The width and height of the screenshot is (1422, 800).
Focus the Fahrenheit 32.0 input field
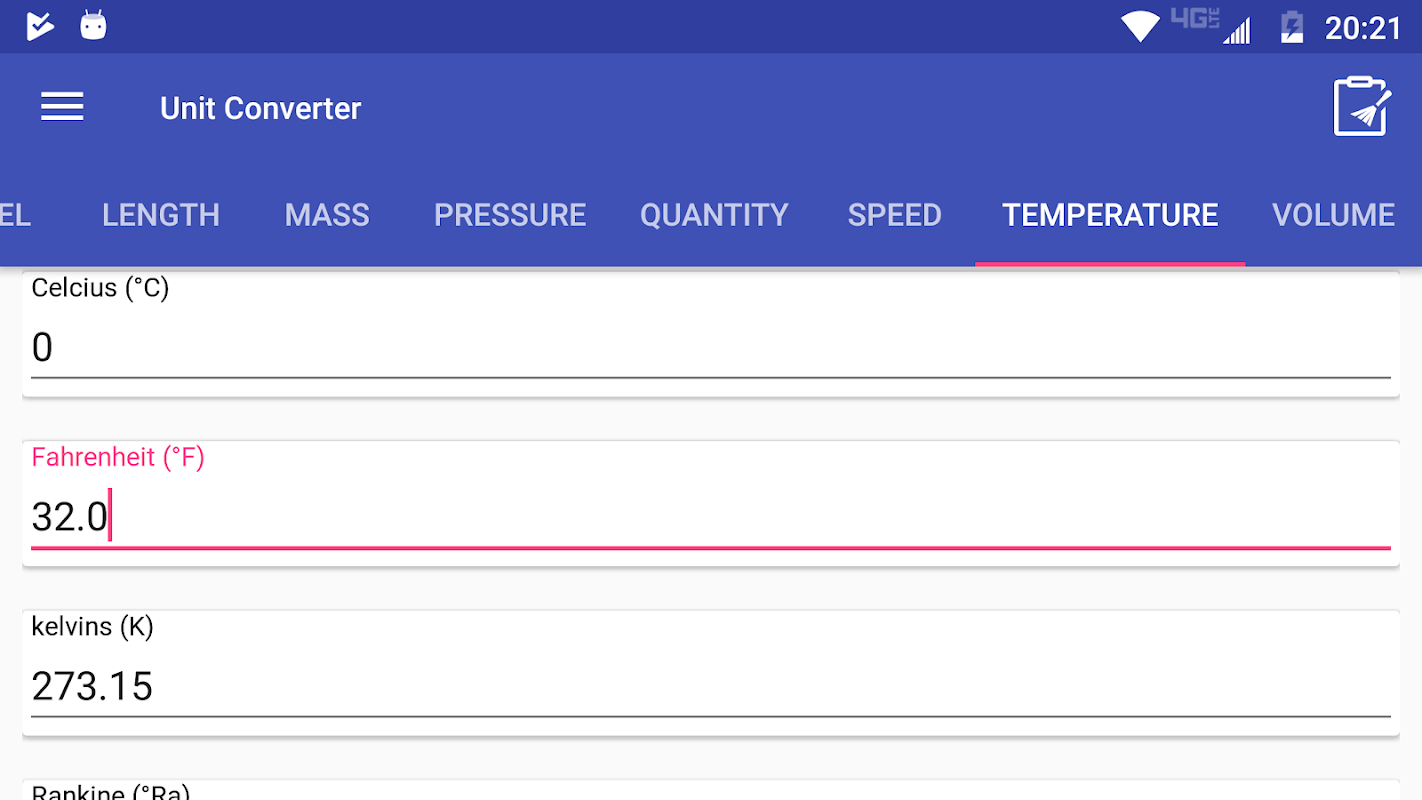tap(710, 517)
